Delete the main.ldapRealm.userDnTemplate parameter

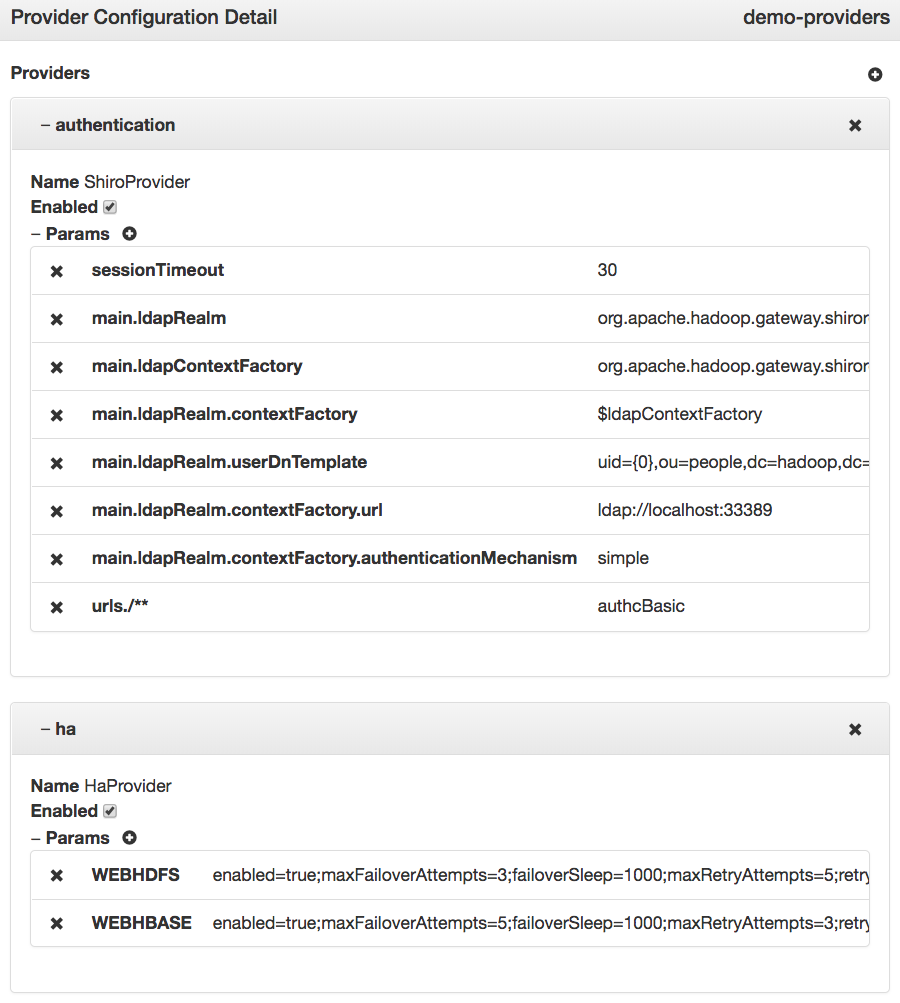(56, 462)
